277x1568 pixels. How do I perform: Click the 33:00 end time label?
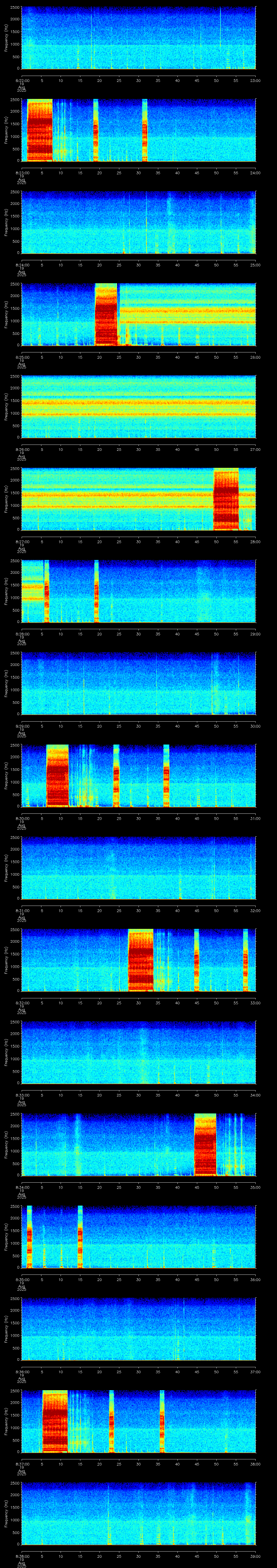point(255,1003)
